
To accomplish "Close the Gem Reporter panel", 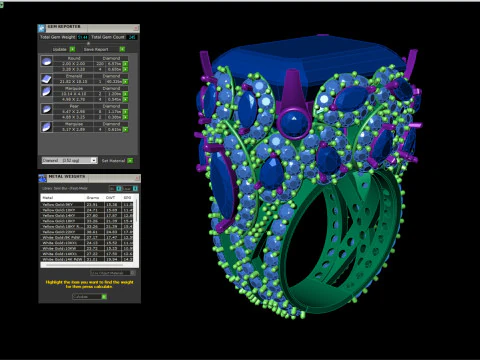I will pyautogui.click(x=136, y=28).
